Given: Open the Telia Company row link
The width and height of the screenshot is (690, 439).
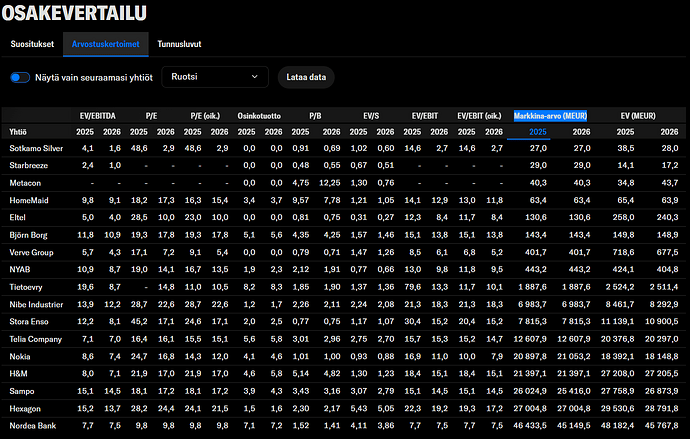Looking at the screenshot, I should (37, 338).
